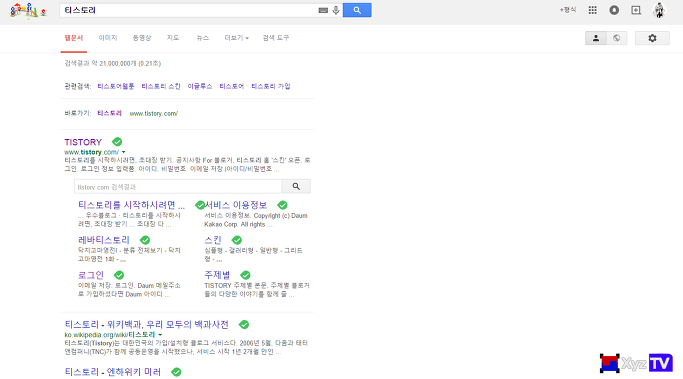The width and height of the screenshot is (683, 379).
Task: Focus the tistory.com site search field
Action: [x=178, y=186]
